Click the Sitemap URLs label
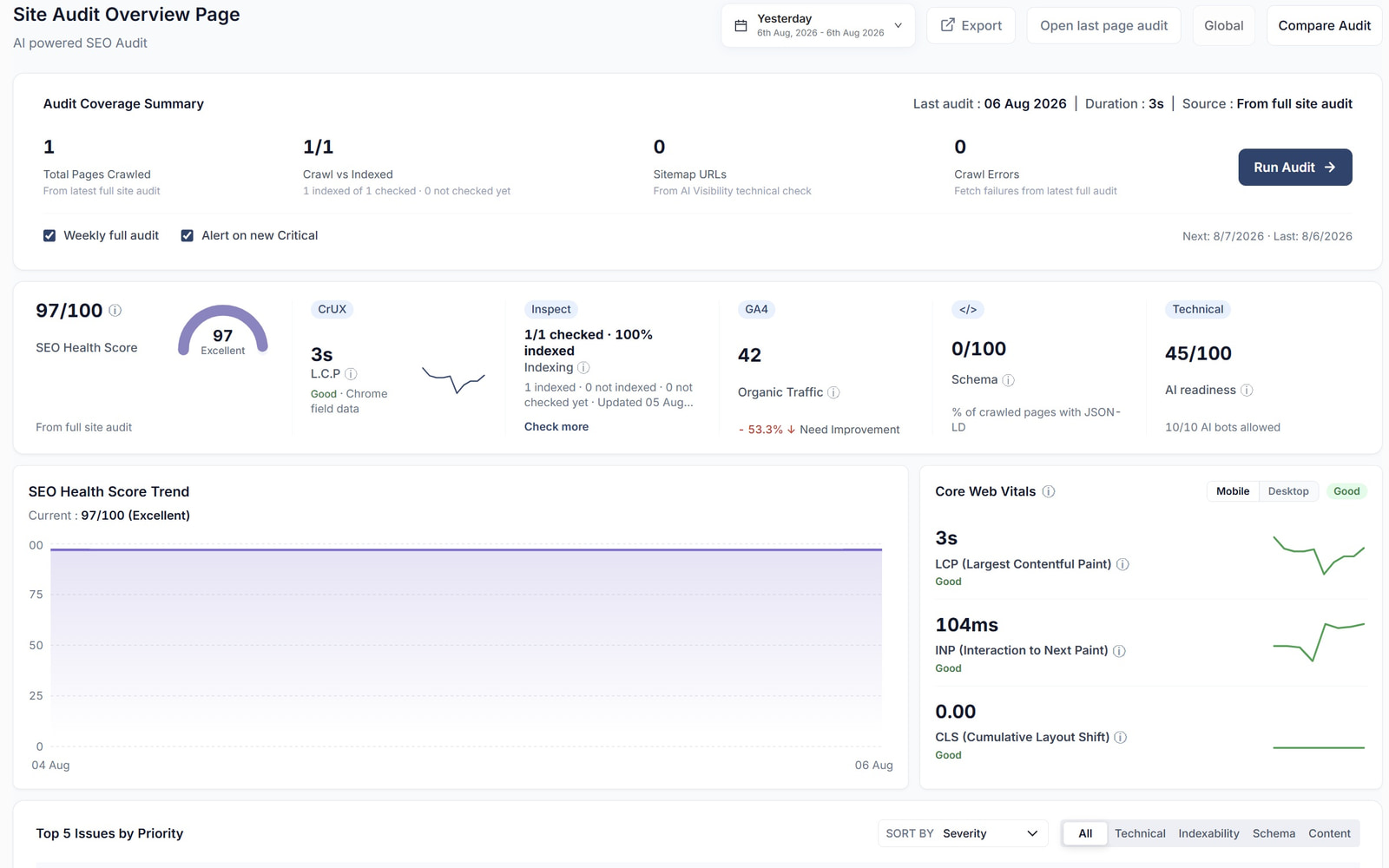1389x868 pixels. pos(689,174)
